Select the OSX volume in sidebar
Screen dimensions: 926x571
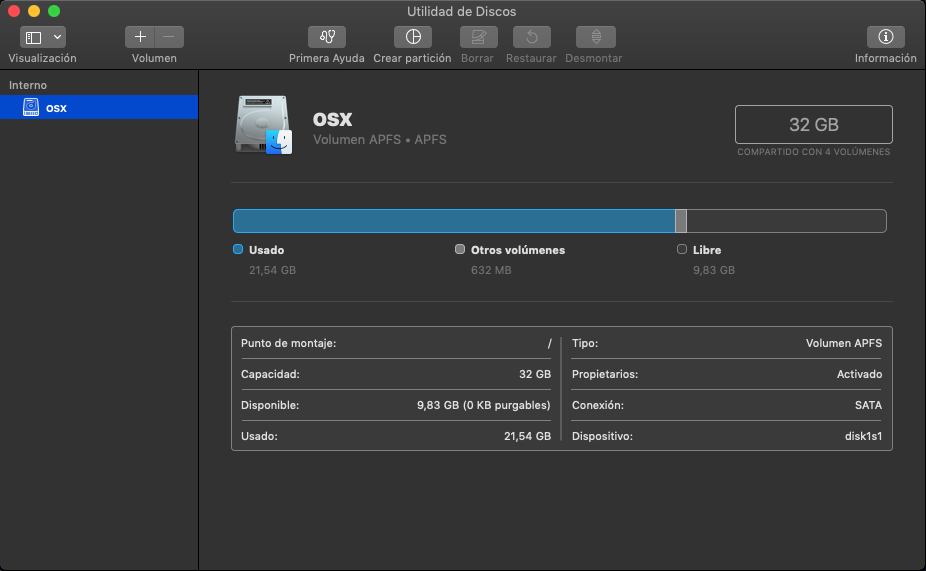pyautogui.click(x=99, y=107)
